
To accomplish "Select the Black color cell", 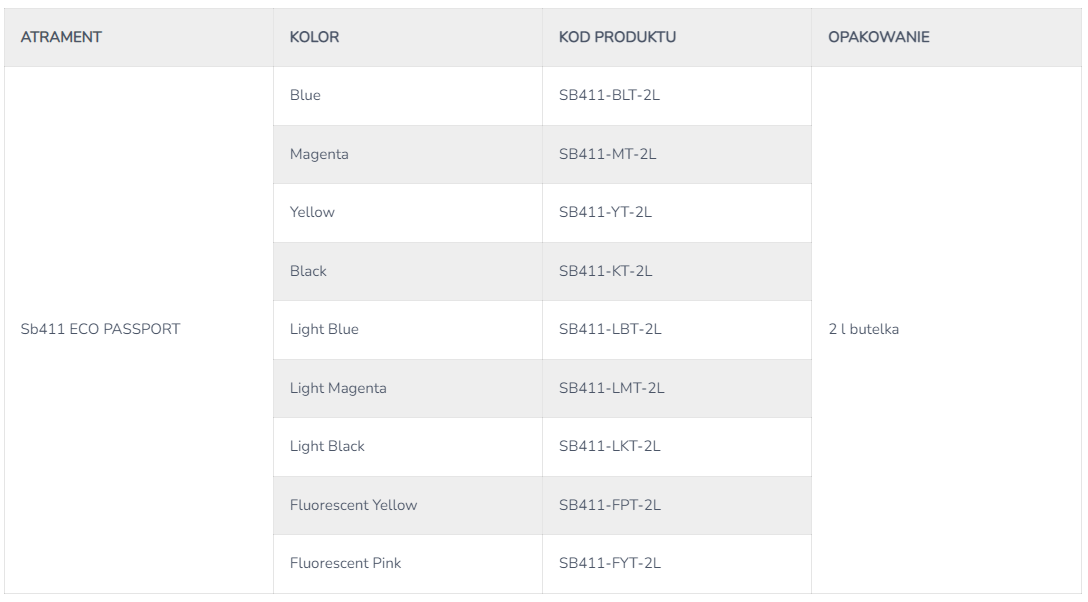I will (308, 271).
